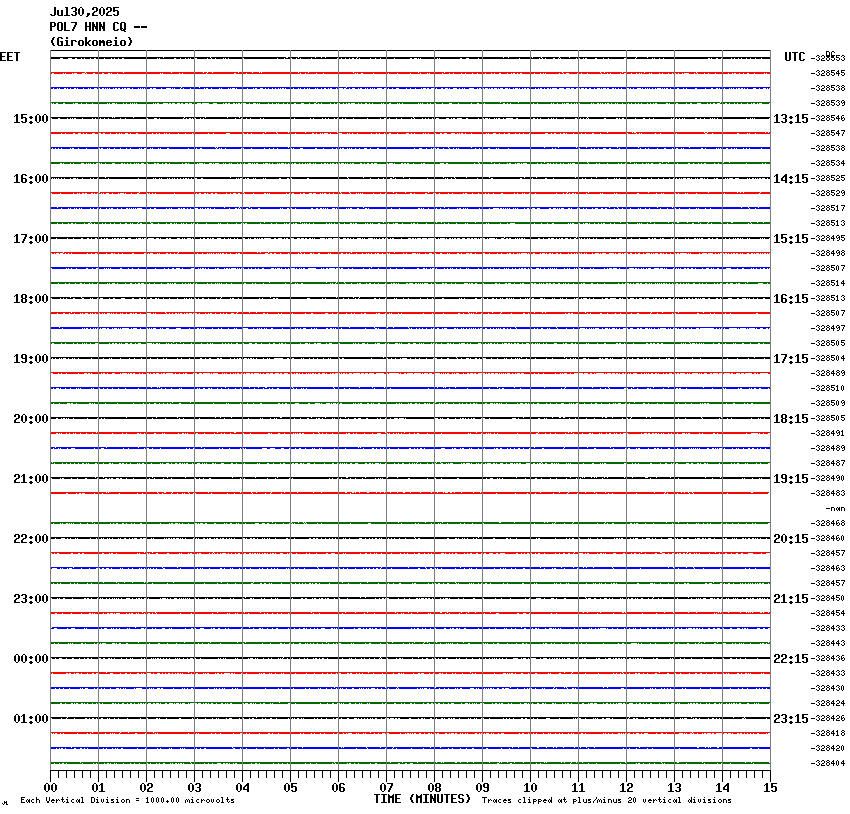Click minute 09 on the time axis

click(x=482, y=788)
